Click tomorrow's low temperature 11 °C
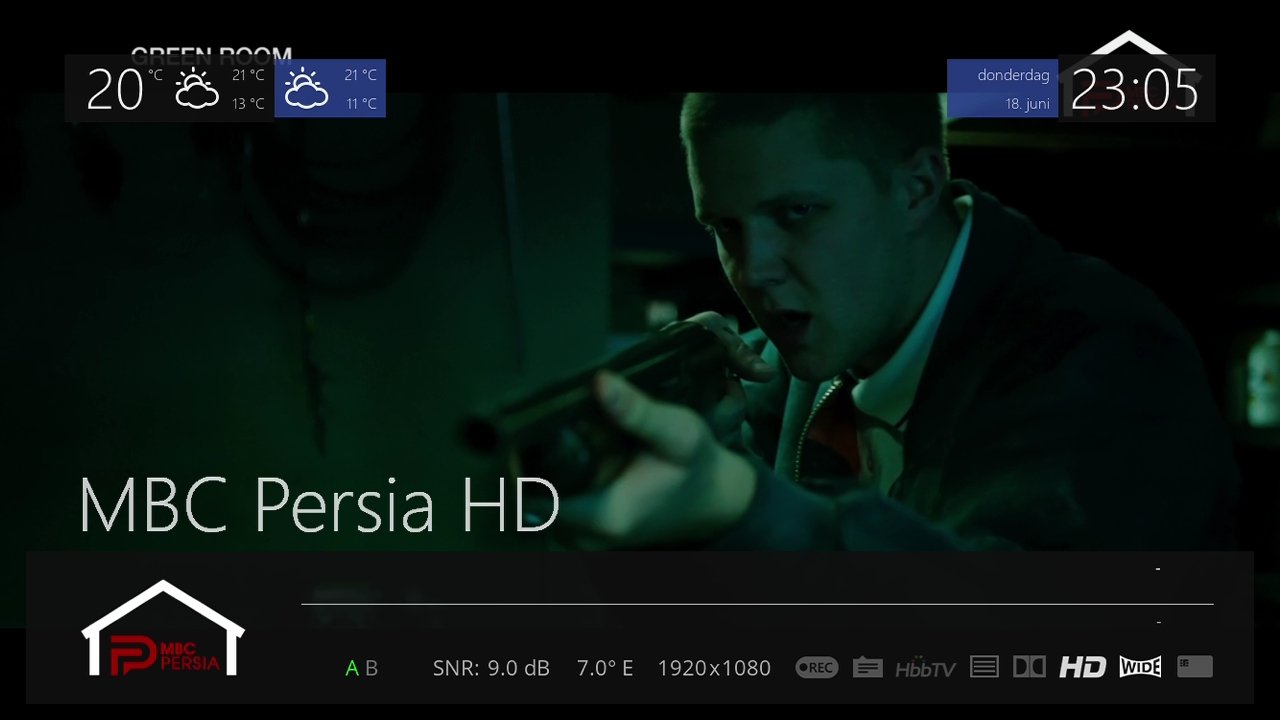The height and width of the screenshot is (720, 1280). pyautogui.click(x=361, y=104)
